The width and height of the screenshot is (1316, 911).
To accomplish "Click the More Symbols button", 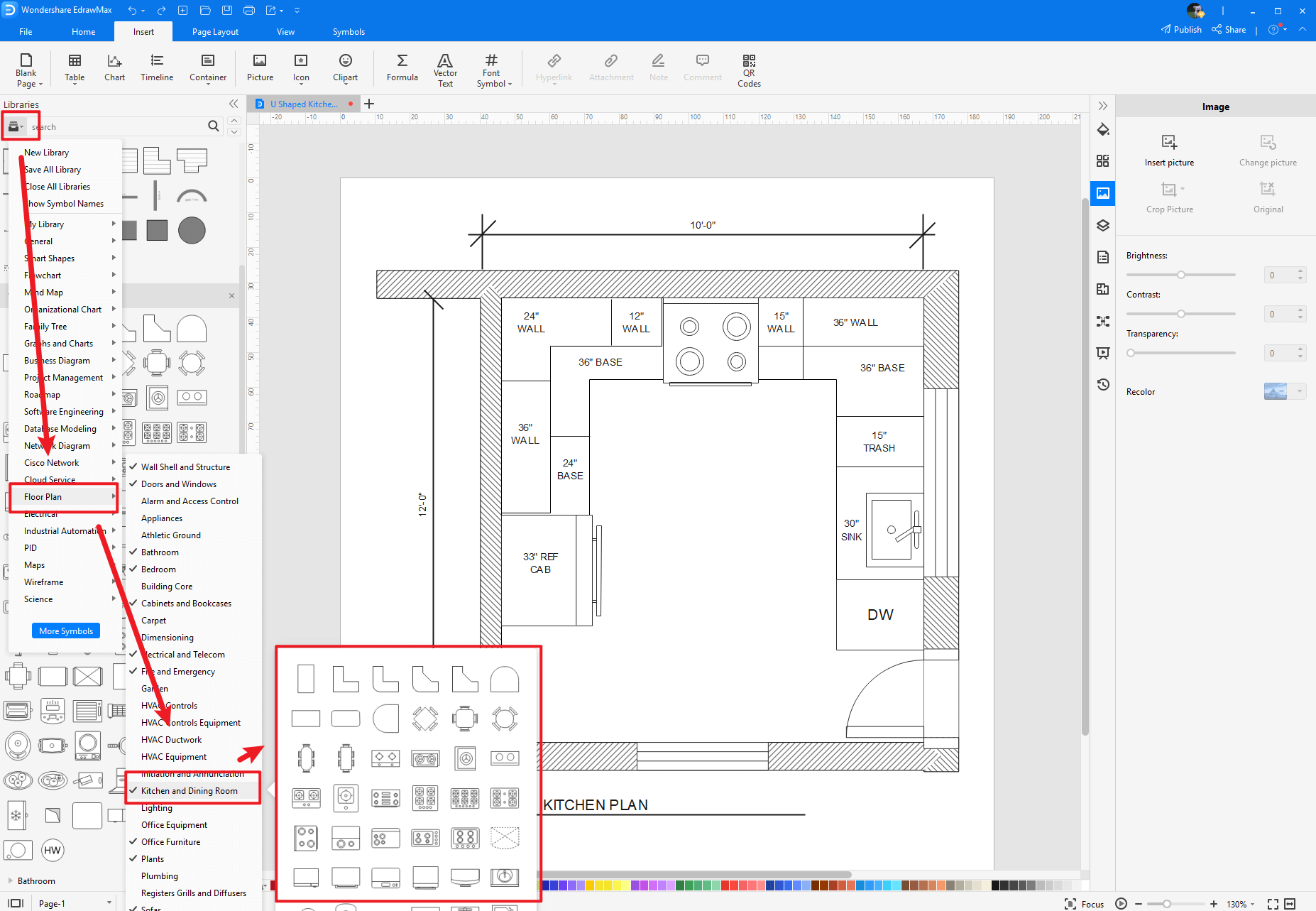I will click(x=65, y=631).
